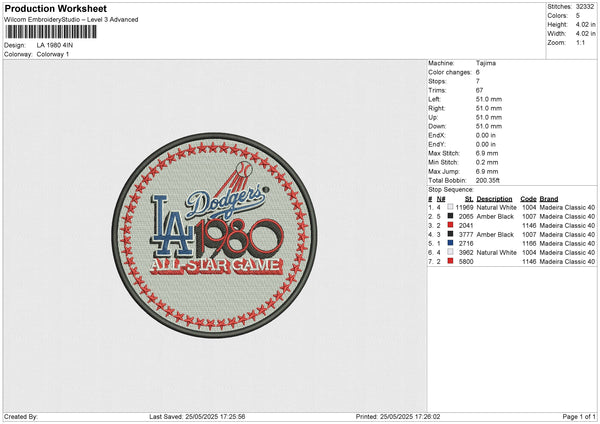Click the "Production Worksheet" title
The image size is (600, 424).
click(55, 8)
